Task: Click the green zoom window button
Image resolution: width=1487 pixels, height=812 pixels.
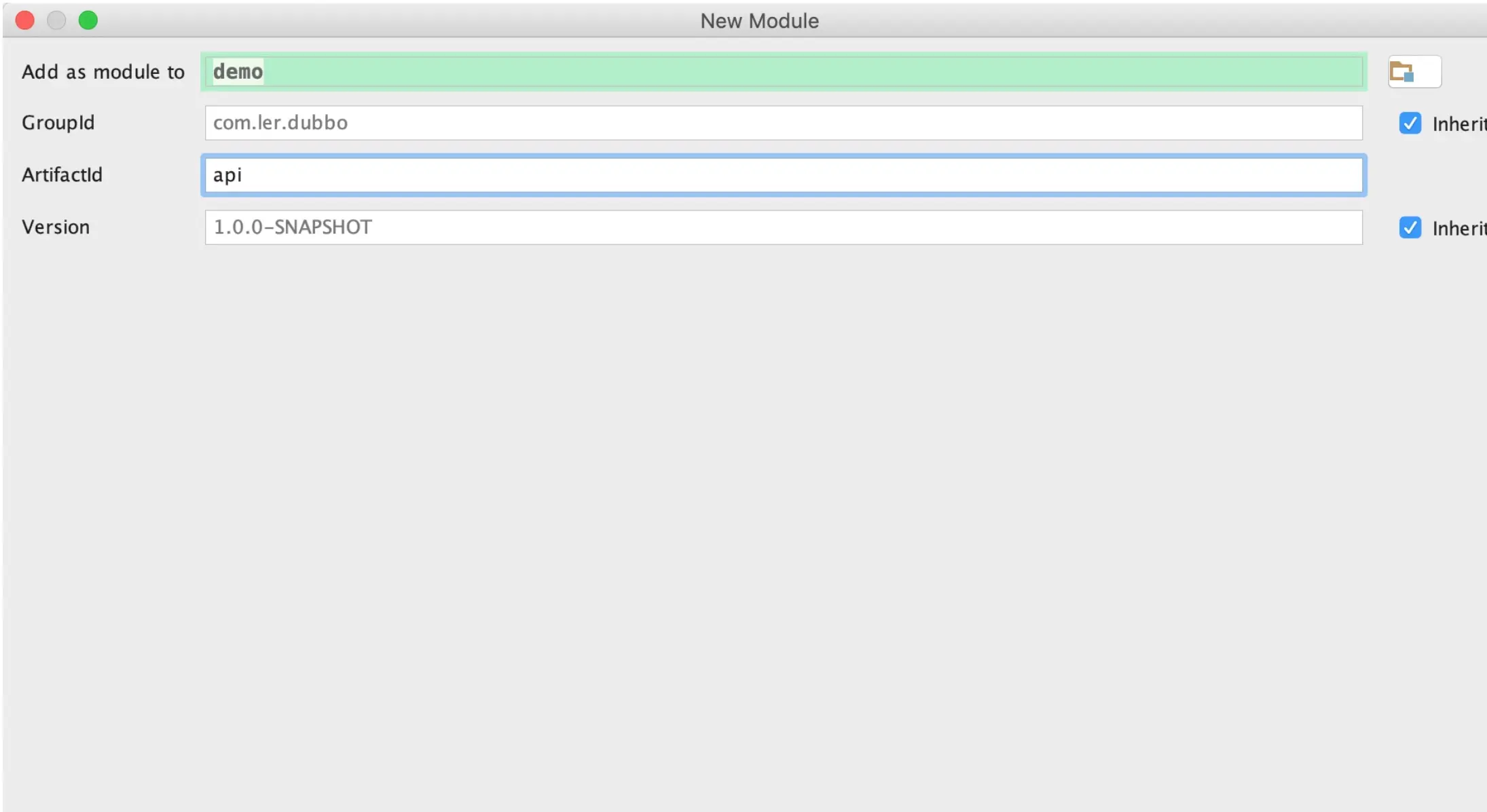Action: 88,20
